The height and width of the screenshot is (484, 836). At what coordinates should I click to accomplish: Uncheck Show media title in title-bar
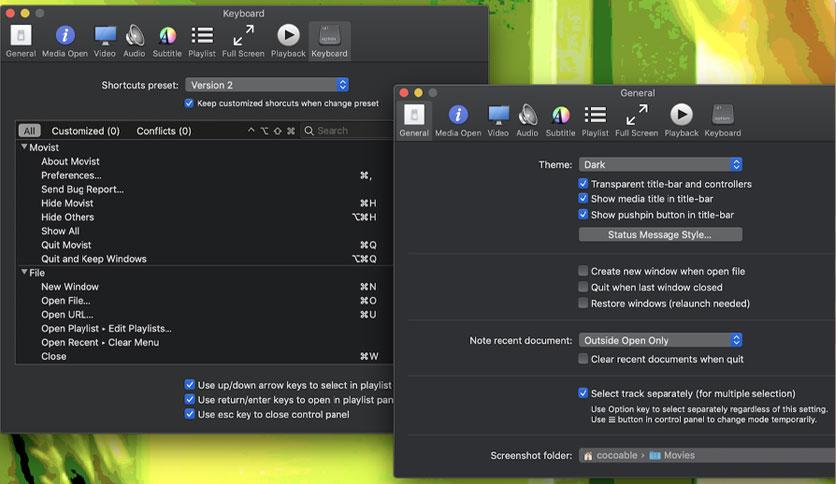click(583, 199)
